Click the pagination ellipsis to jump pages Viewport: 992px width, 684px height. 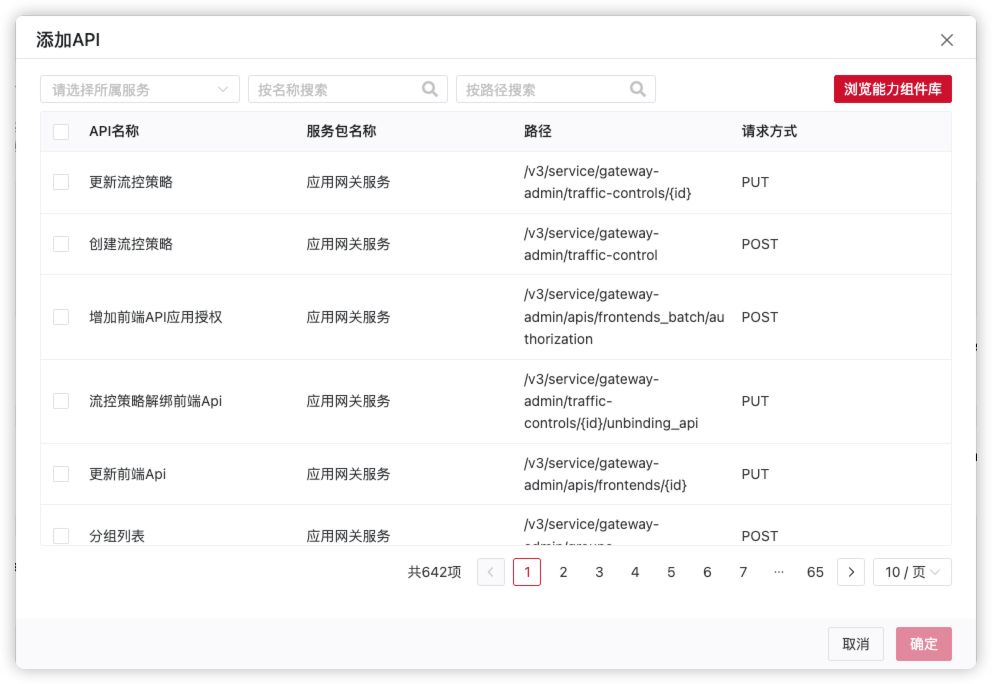(x=779, y=572)
